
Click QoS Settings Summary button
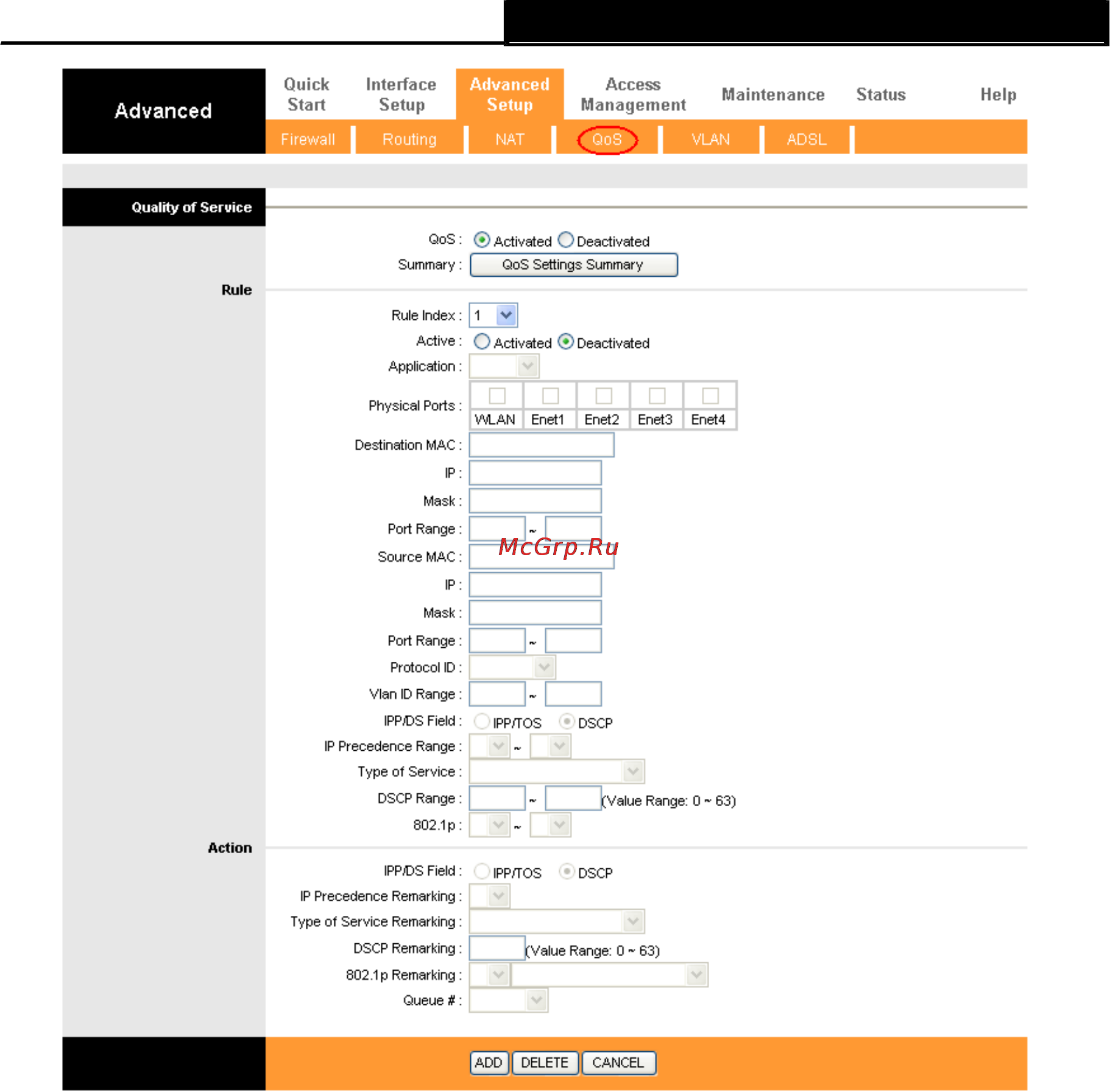click(x=573, y=265)
